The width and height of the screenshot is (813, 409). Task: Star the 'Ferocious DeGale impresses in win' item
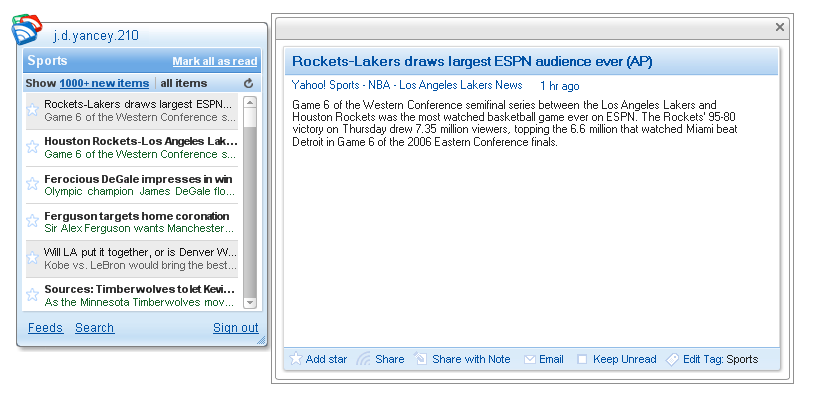point(32,184)
